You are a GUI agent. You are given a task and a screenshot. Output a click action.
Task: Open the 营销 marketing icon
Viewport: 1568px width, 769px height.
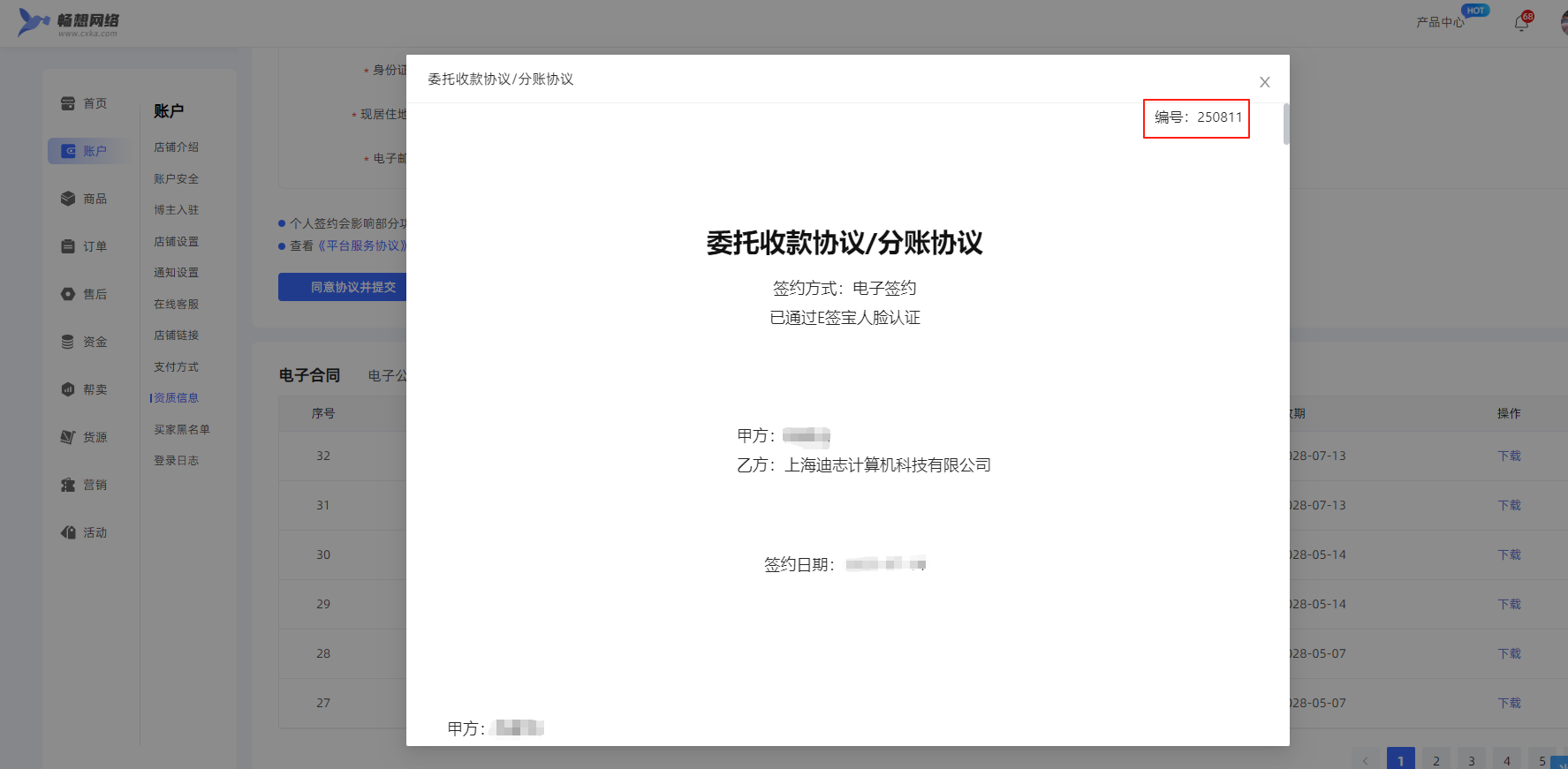point(68,485)
